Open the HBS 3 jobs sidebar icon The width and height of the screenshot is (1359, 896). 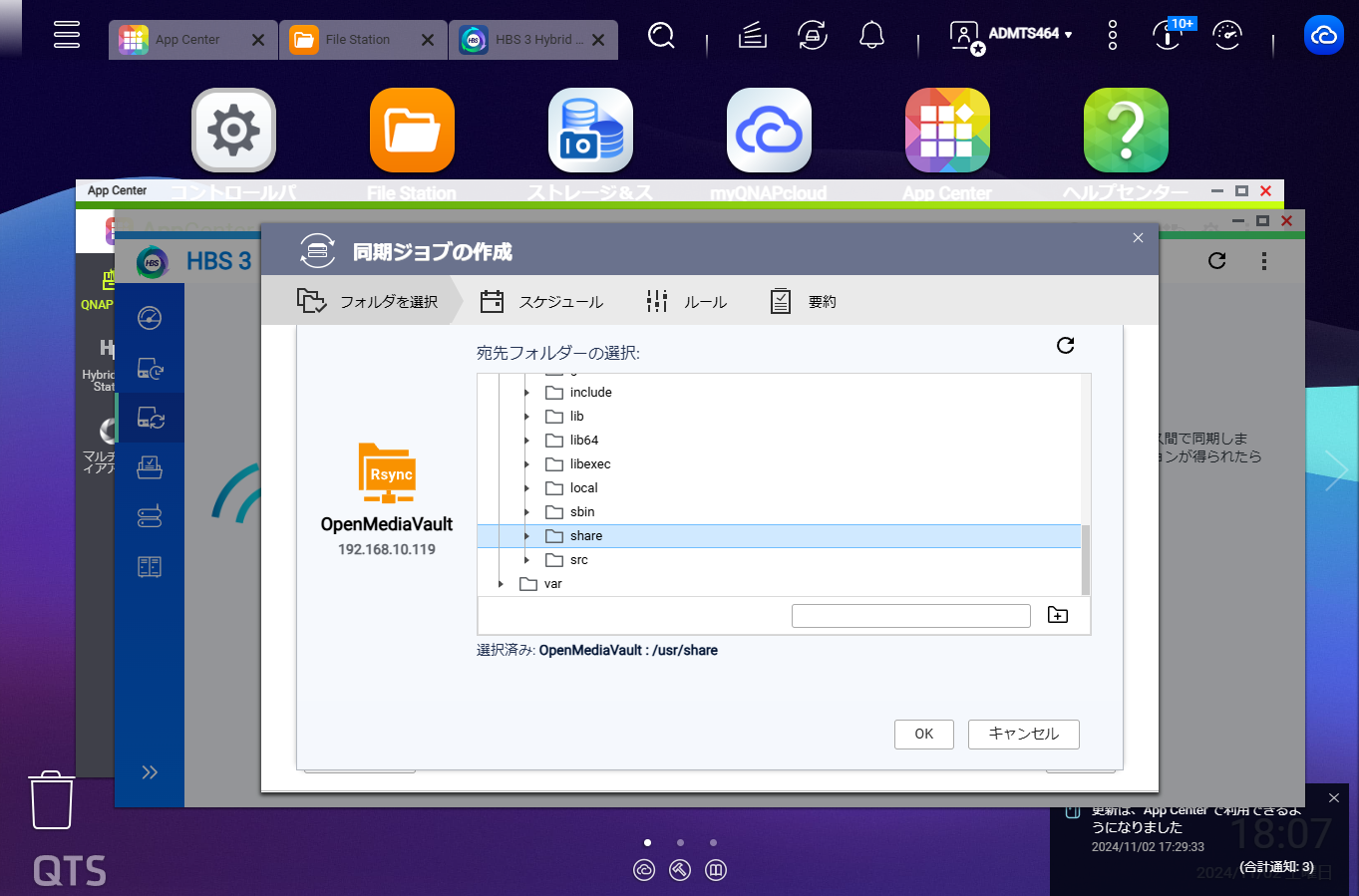[x=150, y=467]
